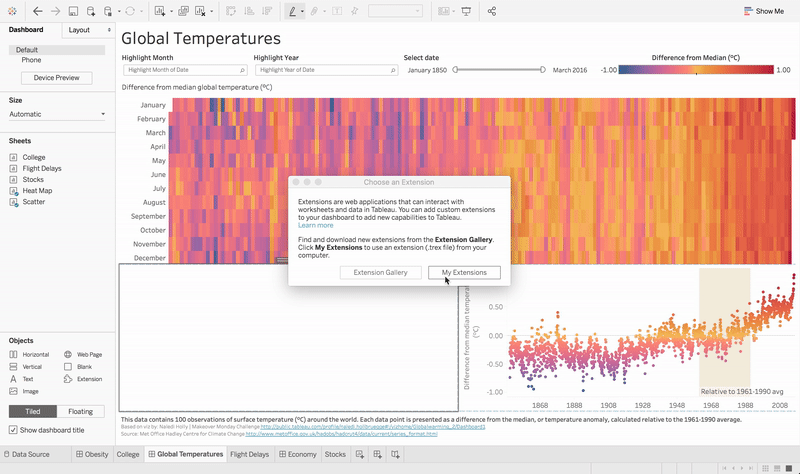Click the Learn more link in dialog
Screen dimensions: 800x474
pos(315,225)
